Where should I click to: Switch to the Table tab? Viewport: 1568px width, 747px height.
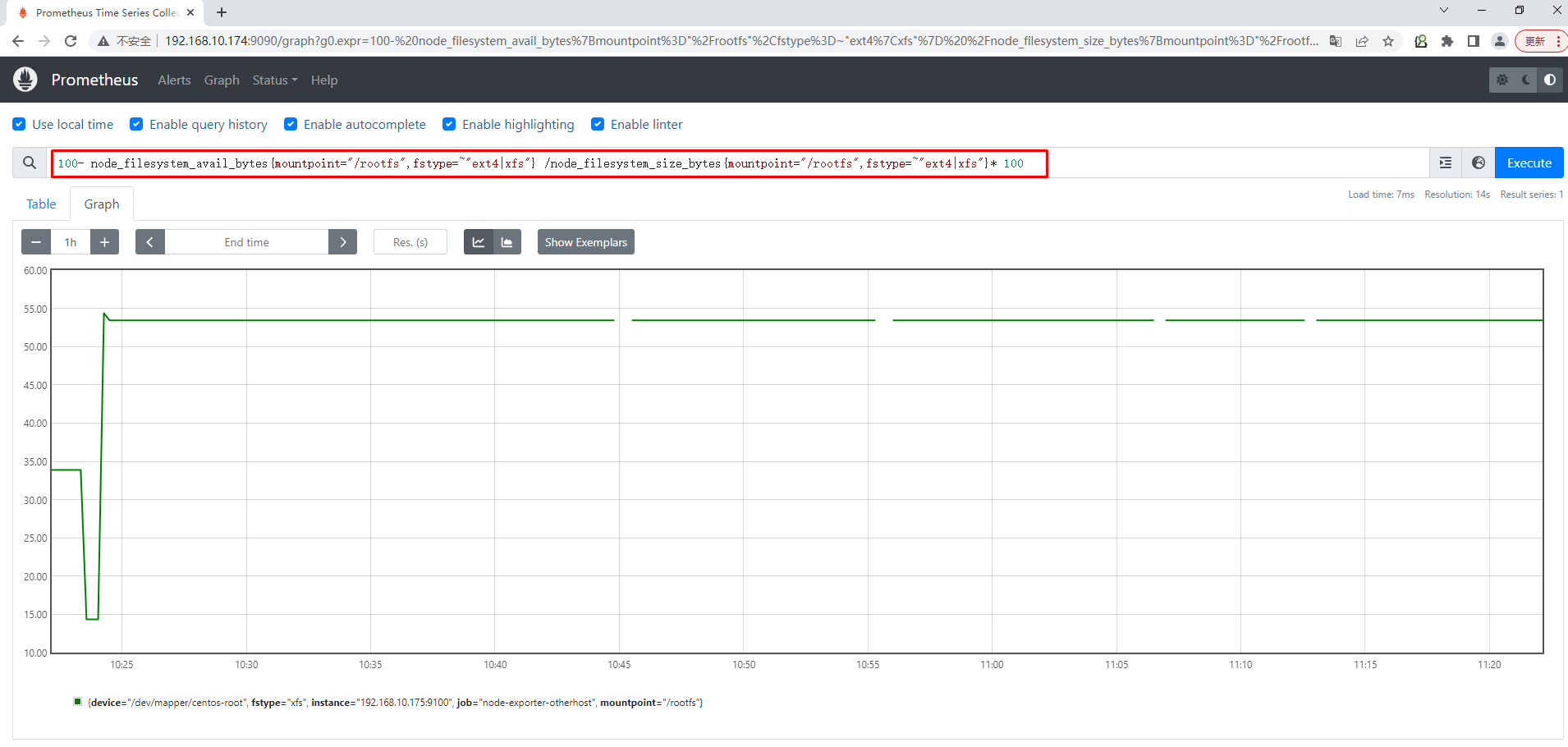coord(41,204)
